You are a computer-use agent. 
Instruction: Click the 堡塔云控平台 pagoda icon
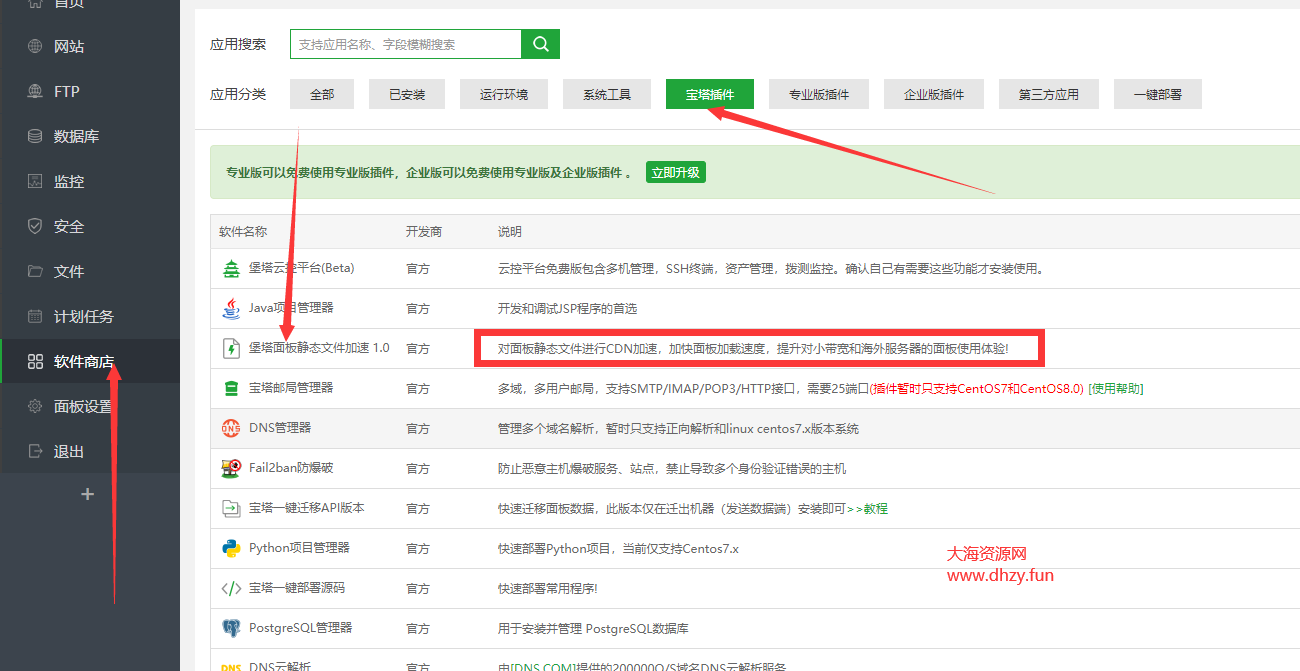coord(231,268)
